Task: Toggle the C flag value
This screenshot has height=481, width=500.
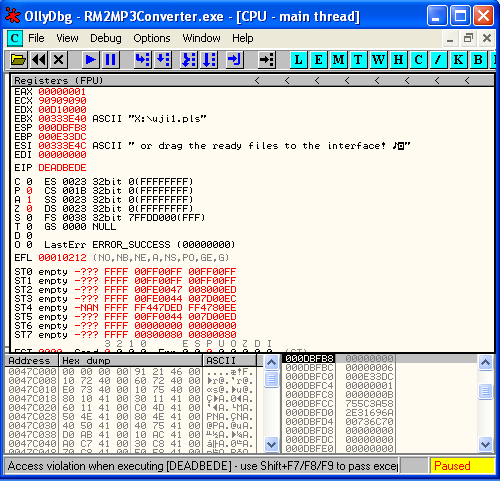Action: [x=29, y=182]
